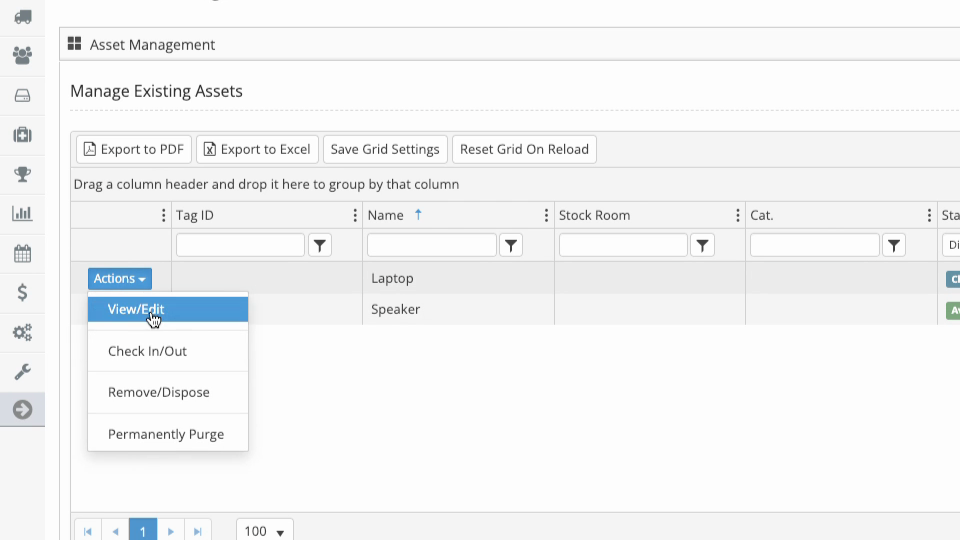
Task: Click Save Grid Settings
Action: (385, 149)
